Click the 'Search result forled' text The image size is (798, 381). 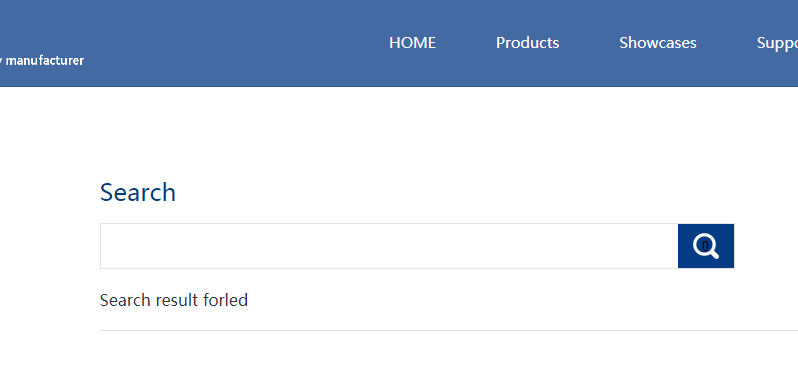174,300
